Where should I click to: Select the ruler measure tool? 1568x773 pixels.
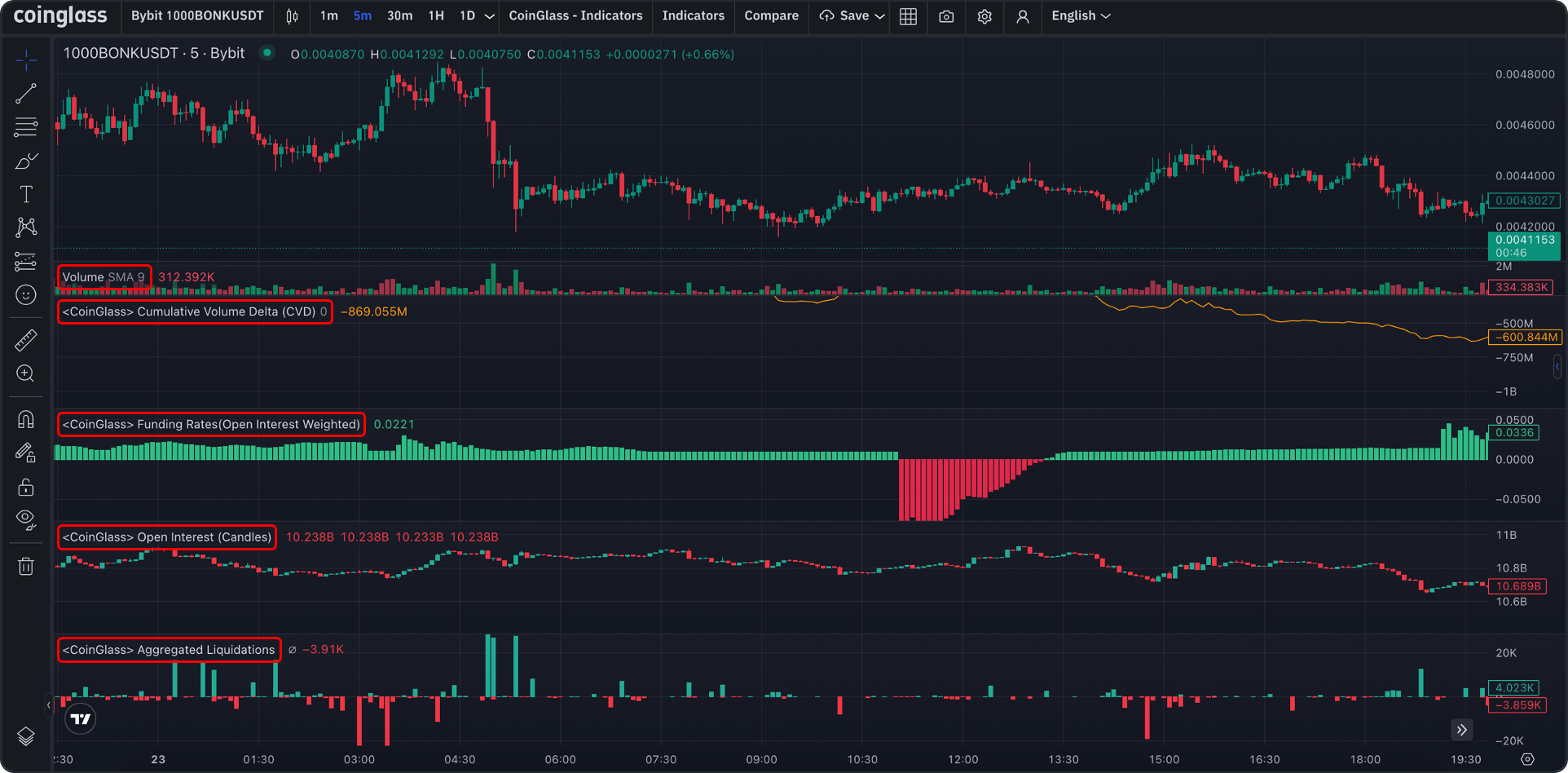pyautogui.click(x=26, y=340)
